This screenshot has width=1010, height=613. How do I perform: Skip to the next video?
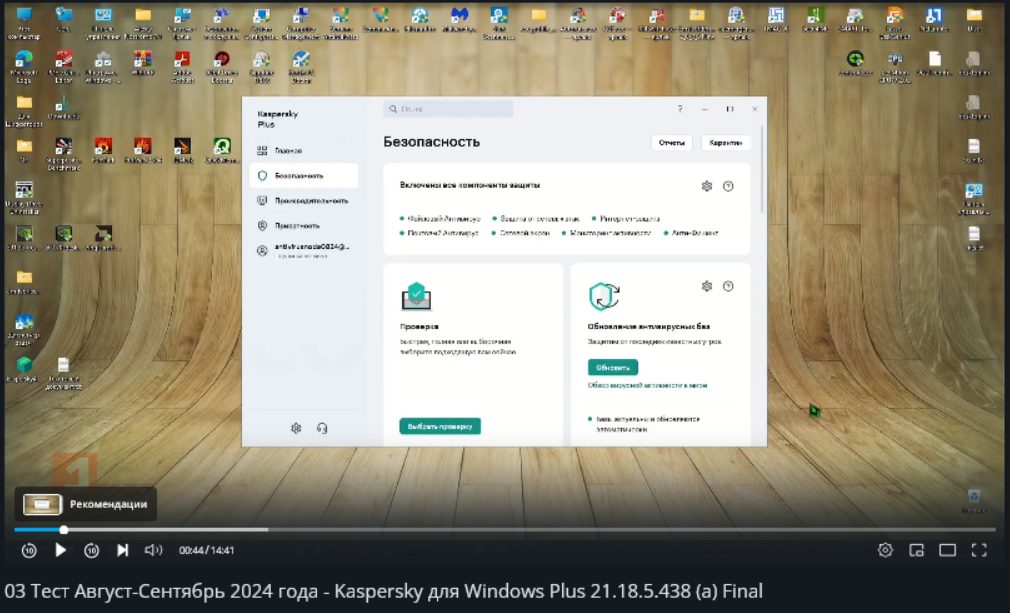click(x=122, y=550)
